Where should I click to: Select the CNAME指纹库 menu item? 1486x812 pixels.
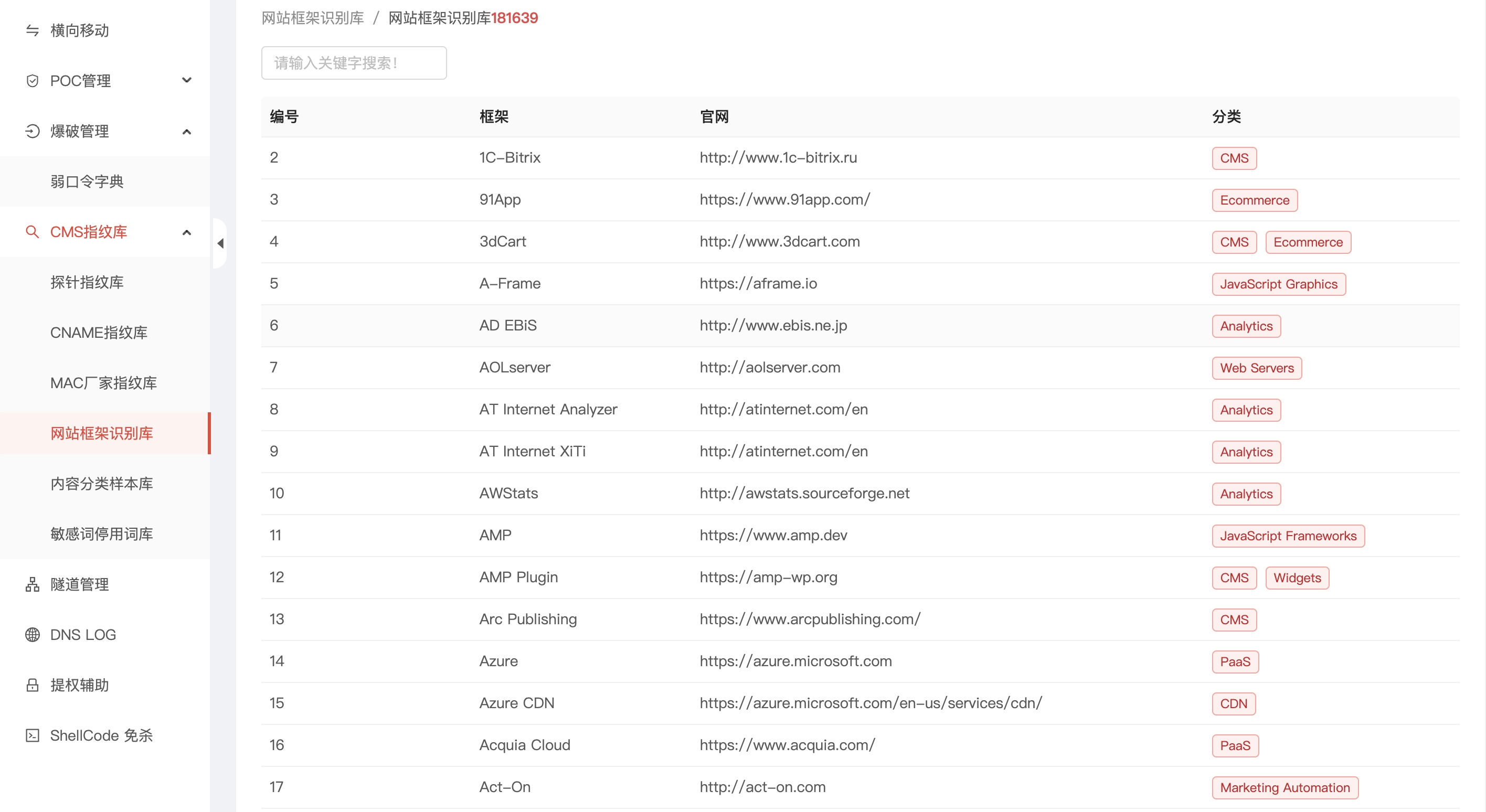99,333
